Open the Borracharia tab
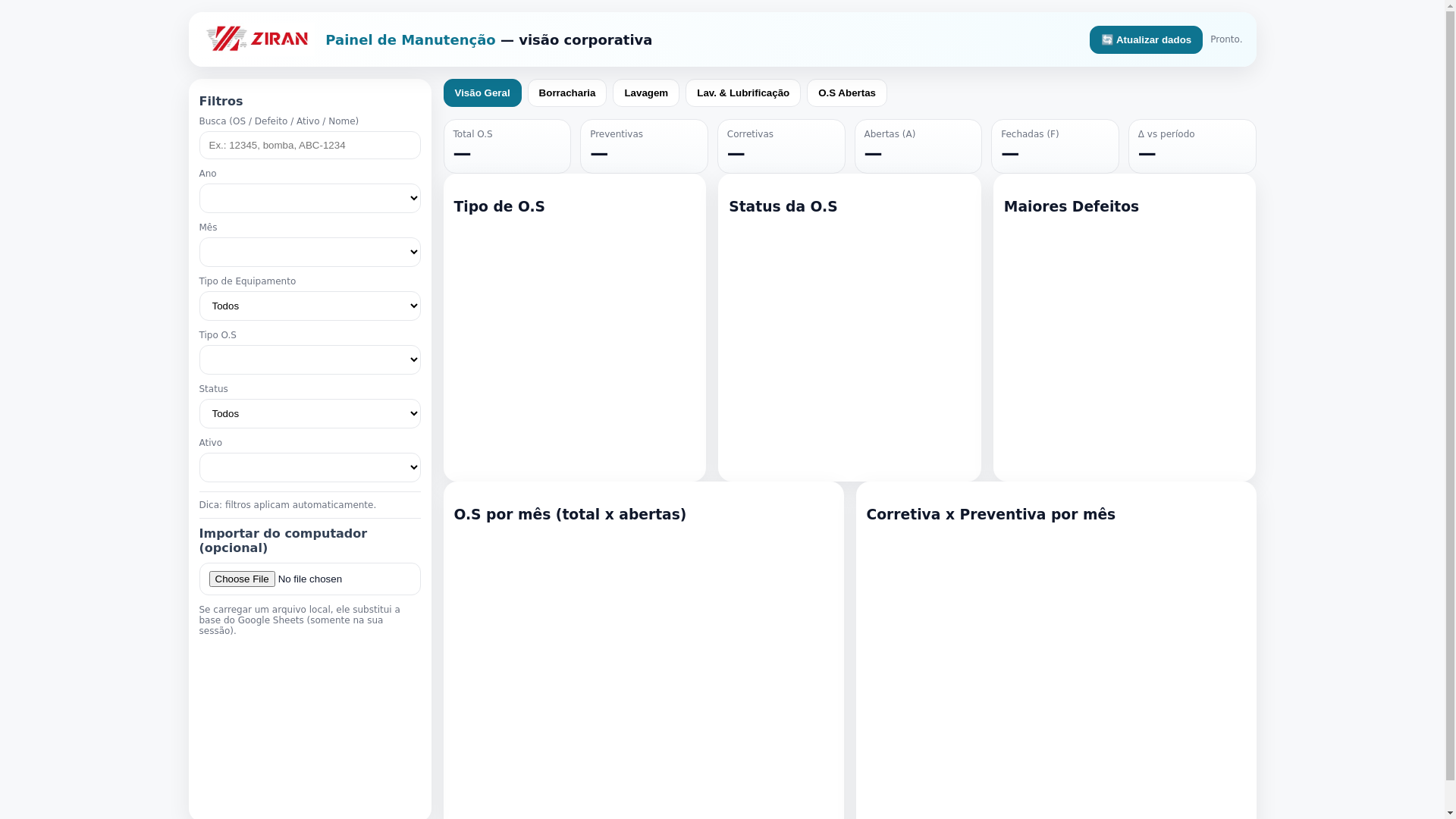The height and width of the screenshot is (819, 1456). click(x=566, y=93)
